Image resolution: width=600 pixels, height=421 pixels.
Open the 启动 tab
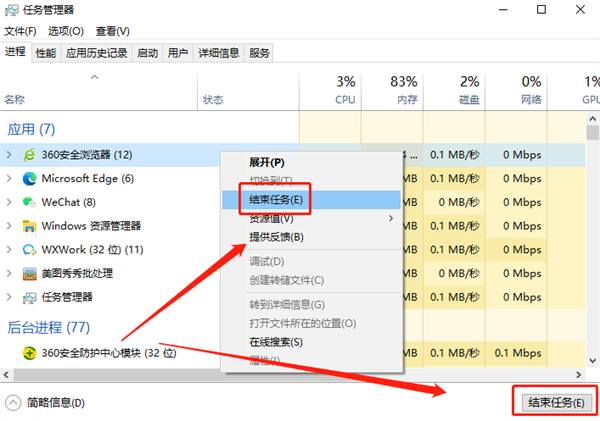click(147, 52)
